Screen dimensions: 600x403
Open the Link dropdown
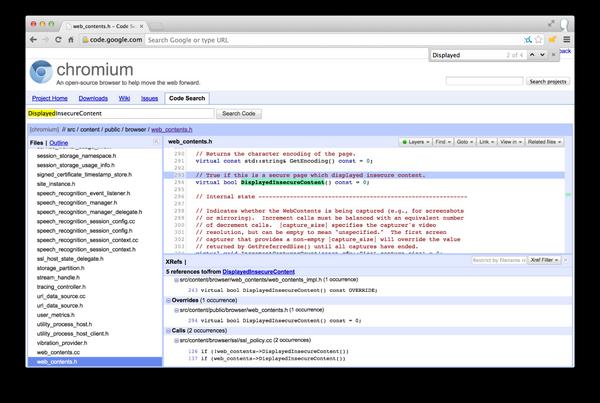pyautogui.click(x=487, y=142)
